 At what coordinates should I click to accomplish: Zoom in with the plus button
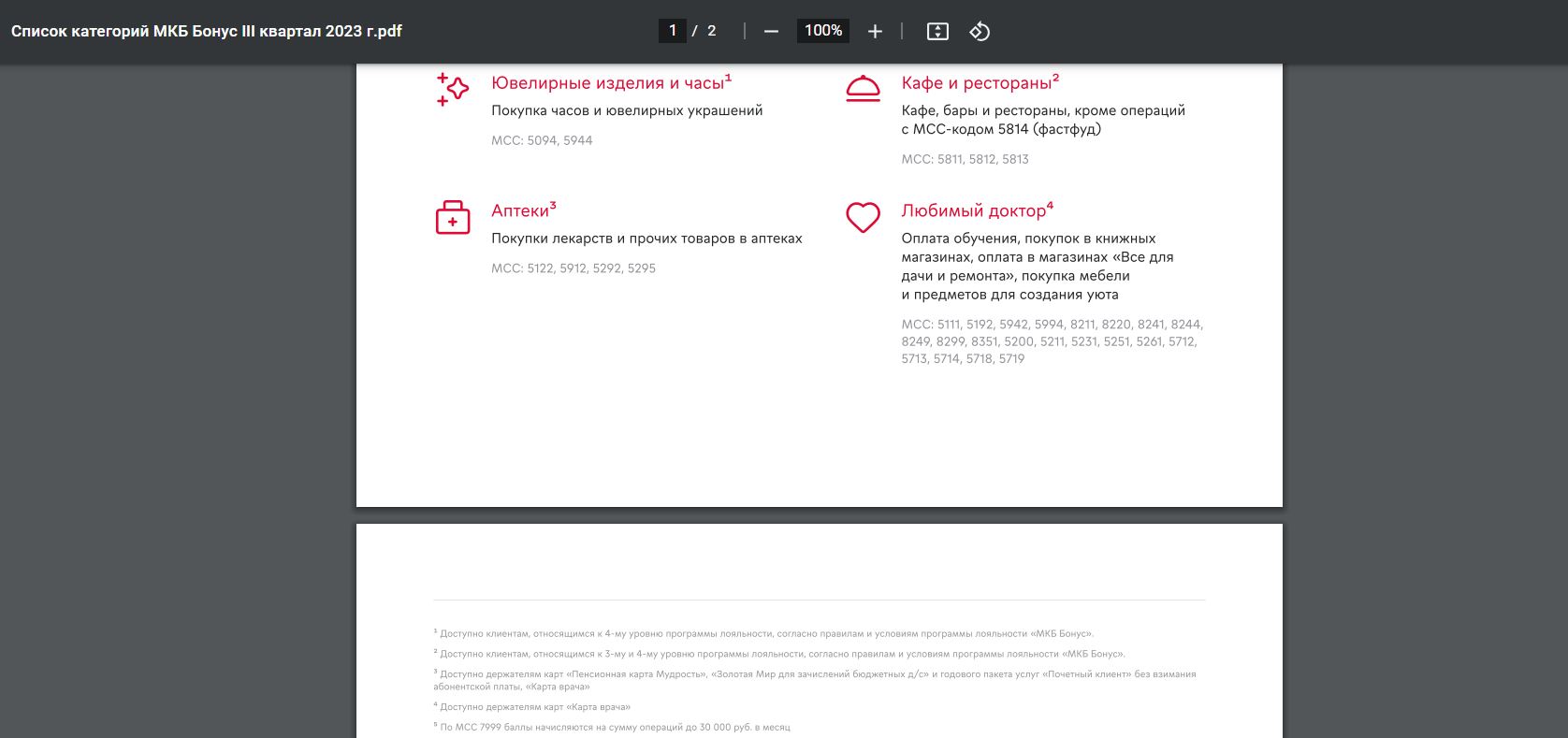click(875, 32)
